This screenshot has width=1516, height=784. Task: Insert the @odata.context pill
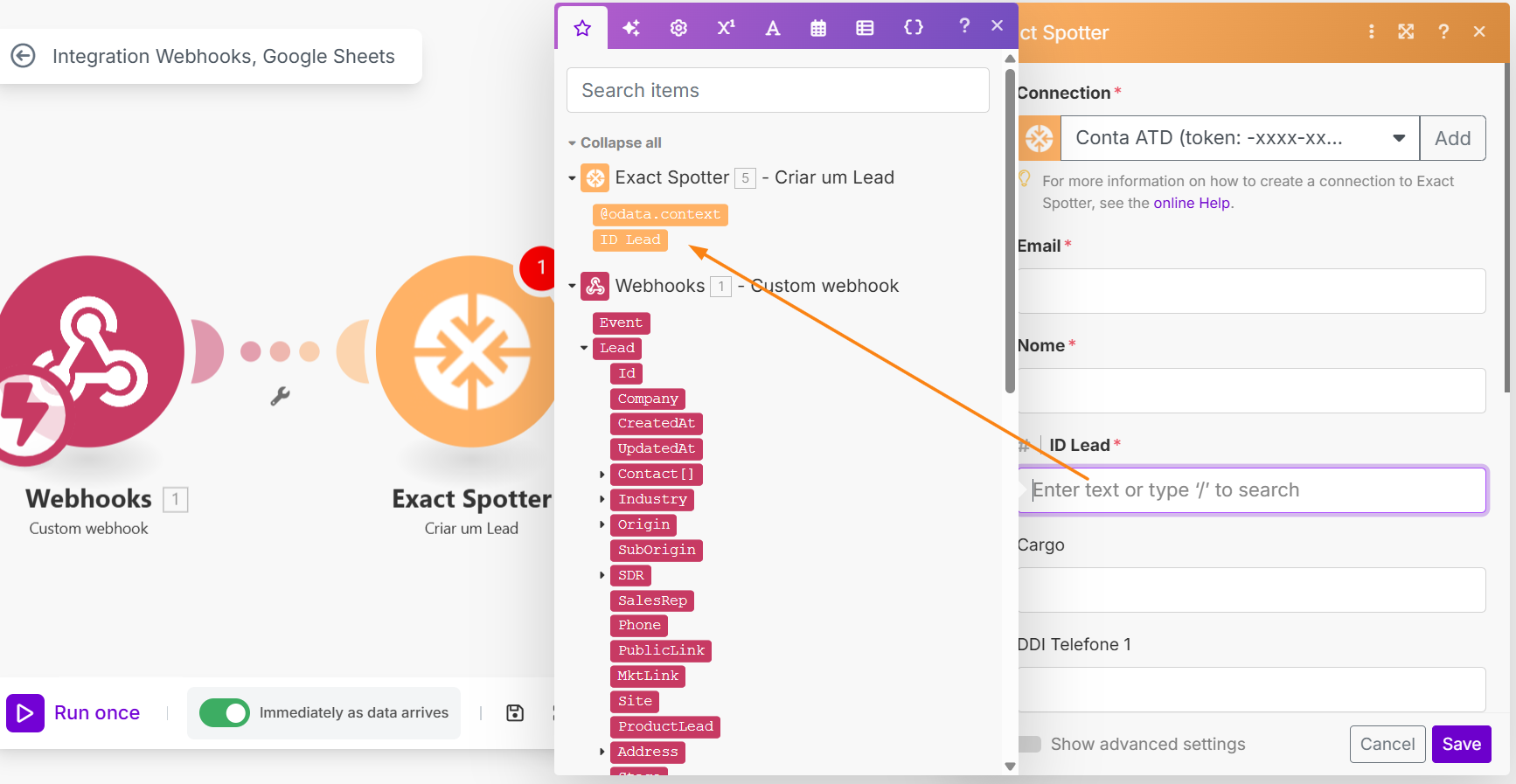pyautogui.click(x=660, y=214)
